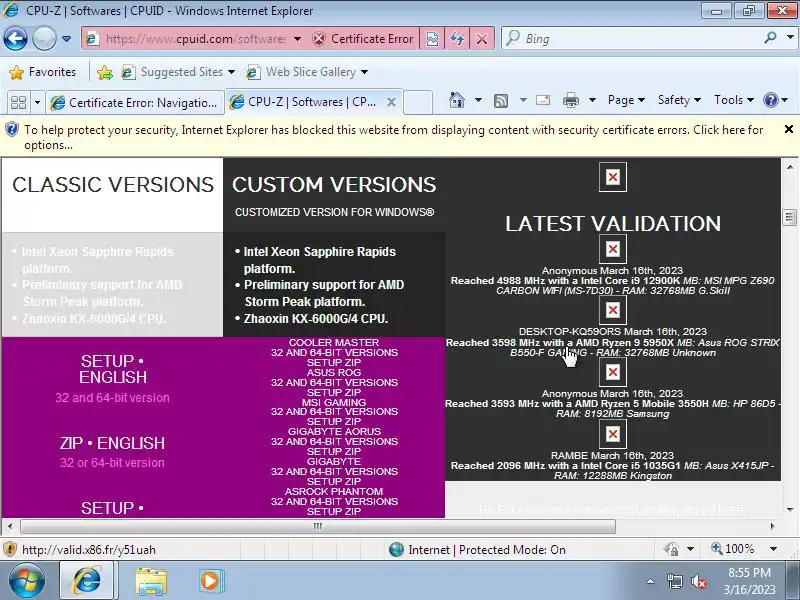Open the Help question mark menu
Viewport: 800px width, 600px height.
click(776, 100)
